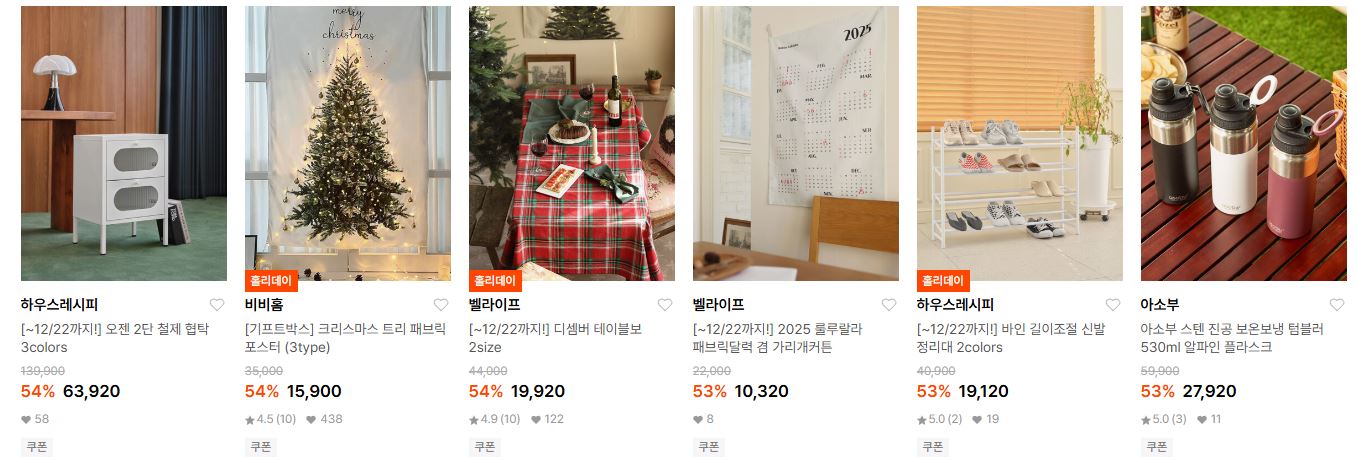Click 쿠폰 tag under 오젠 협탁 product
Image resolution: width=1357 pixels, height=461 pixels.
[x=37, y=447]
